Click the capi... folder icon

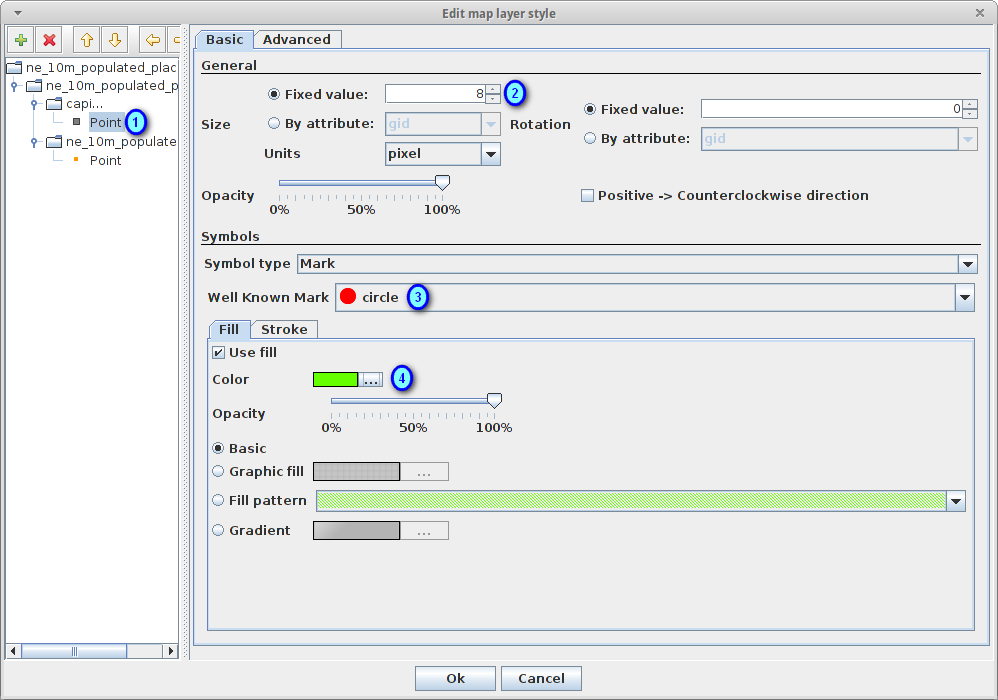click(55, 104)
